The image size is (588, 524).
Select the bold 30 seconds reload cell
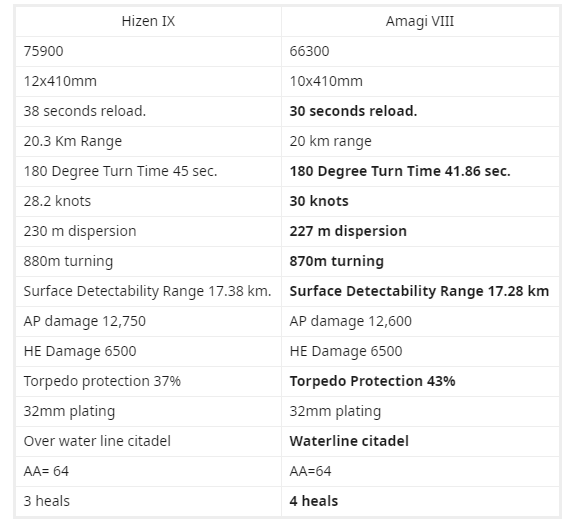click(x=420, y=111)
